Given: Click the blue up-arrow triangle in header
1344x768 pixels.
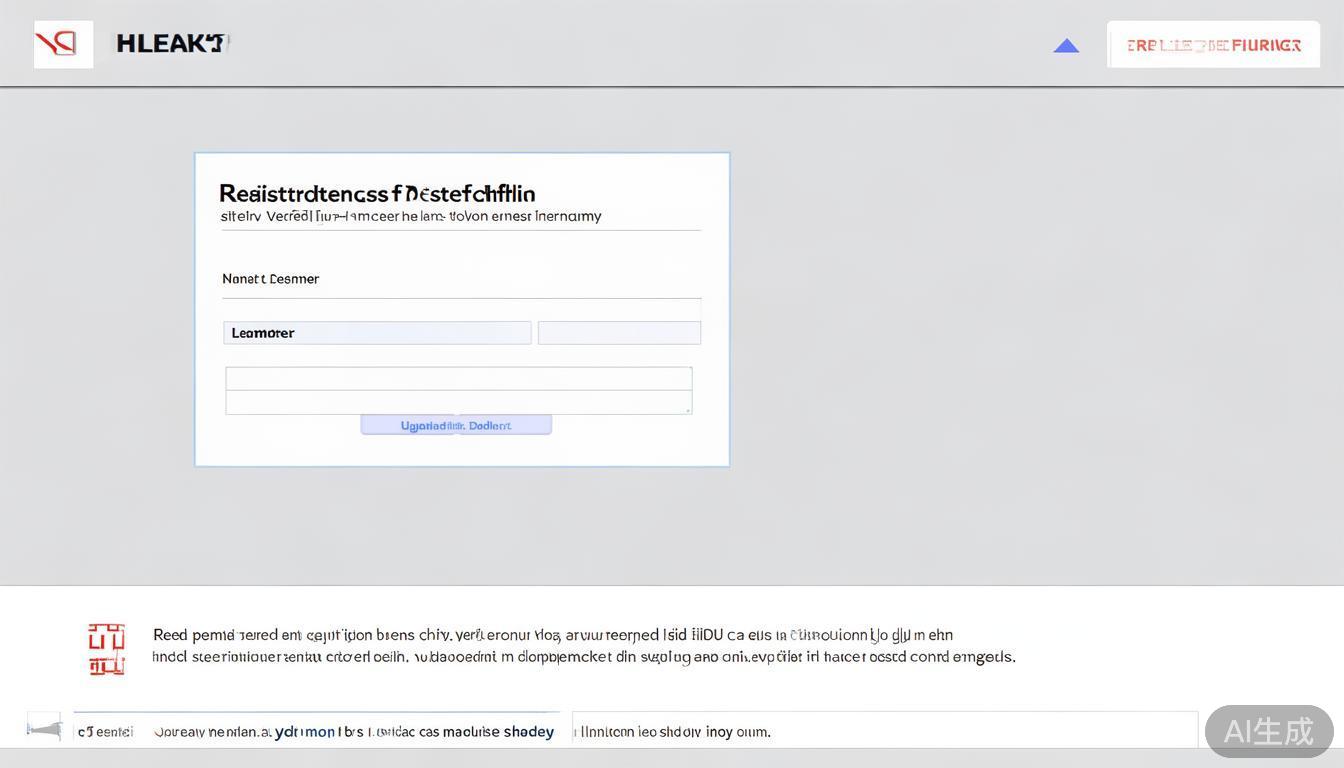Looking at the screenshot, I should pyautogui.click(x=1066, y=46).
